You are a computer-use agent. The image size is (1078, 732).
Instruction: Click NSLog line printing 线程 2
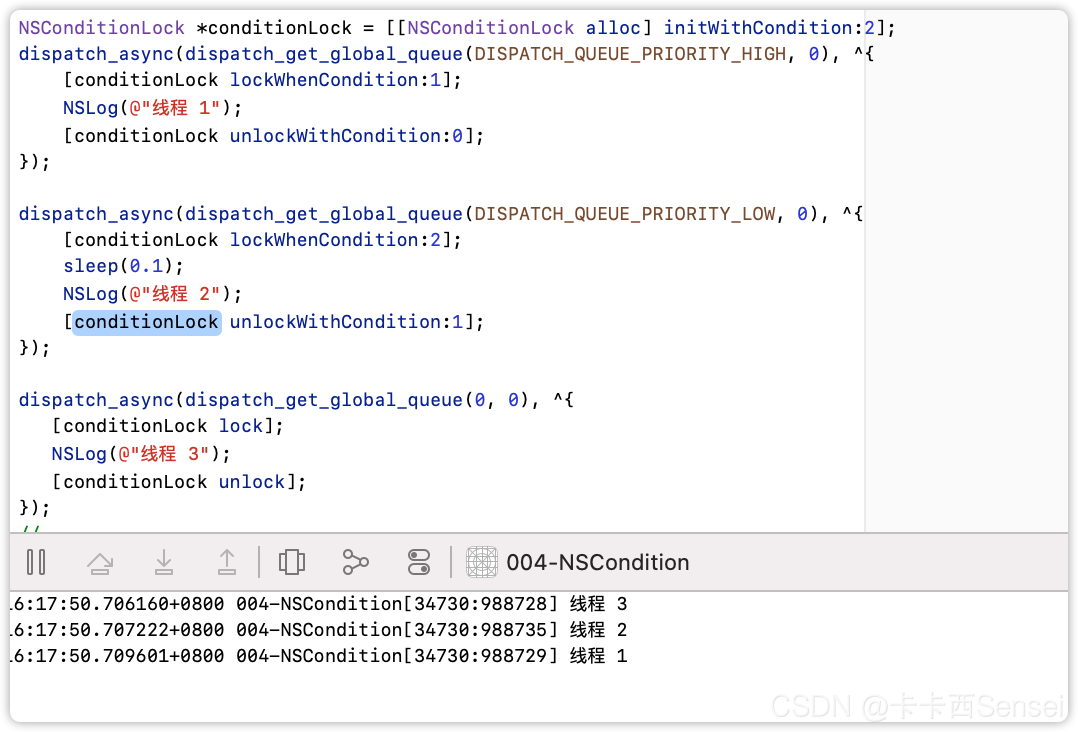(x=153, y=294)
